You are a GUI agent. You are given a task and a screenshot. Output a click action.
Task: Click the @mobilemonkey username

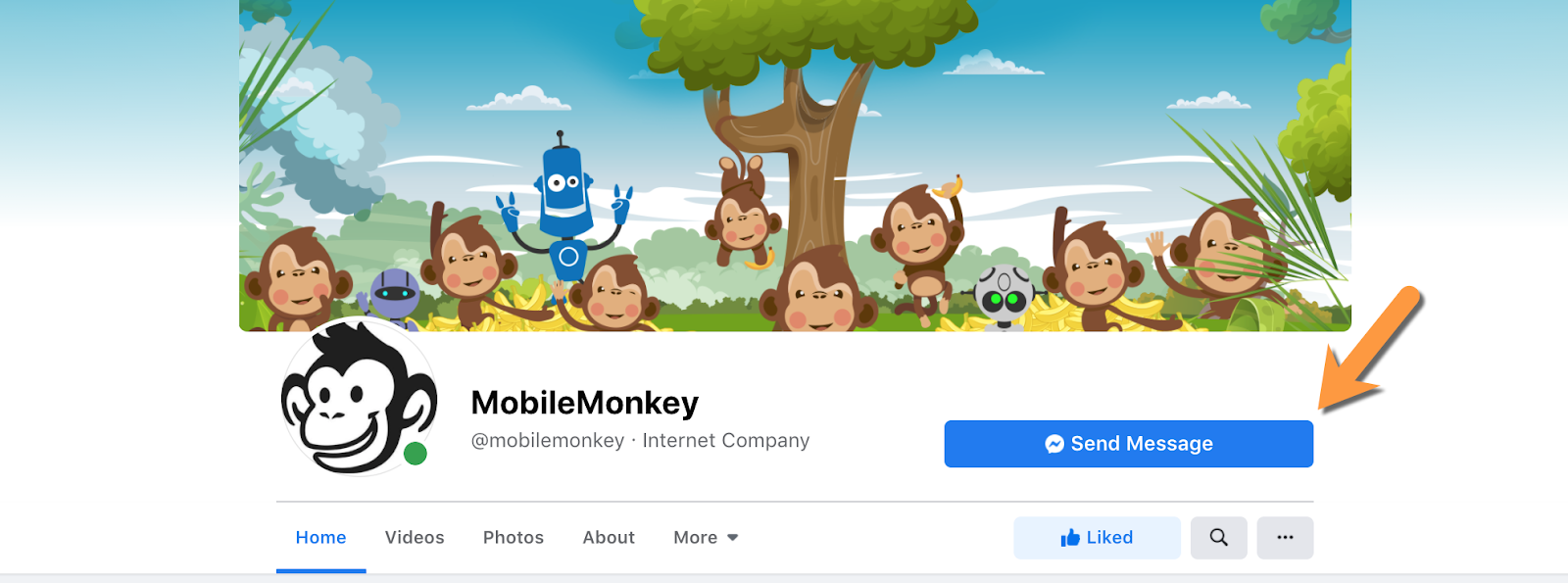point(548,441)
